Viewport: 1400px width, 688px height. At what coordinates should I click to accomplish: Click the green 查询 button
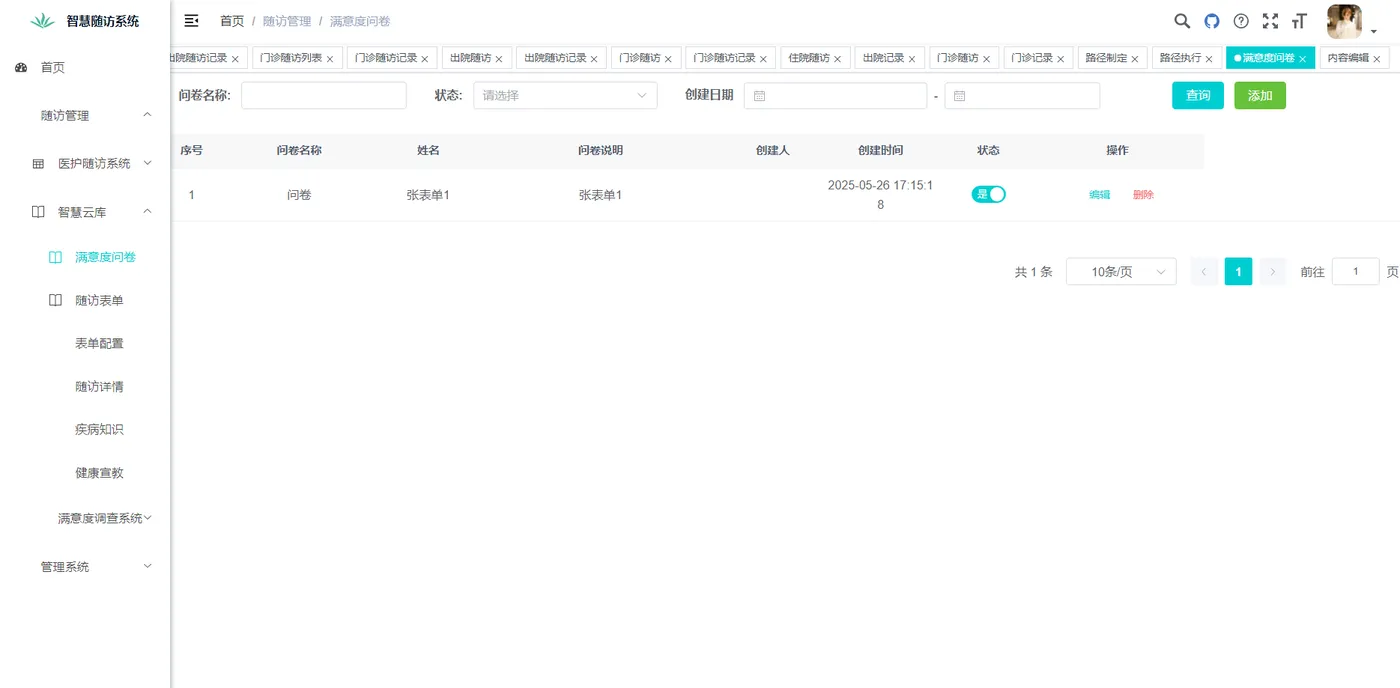pyautogui.click(x=1197, y=95)
